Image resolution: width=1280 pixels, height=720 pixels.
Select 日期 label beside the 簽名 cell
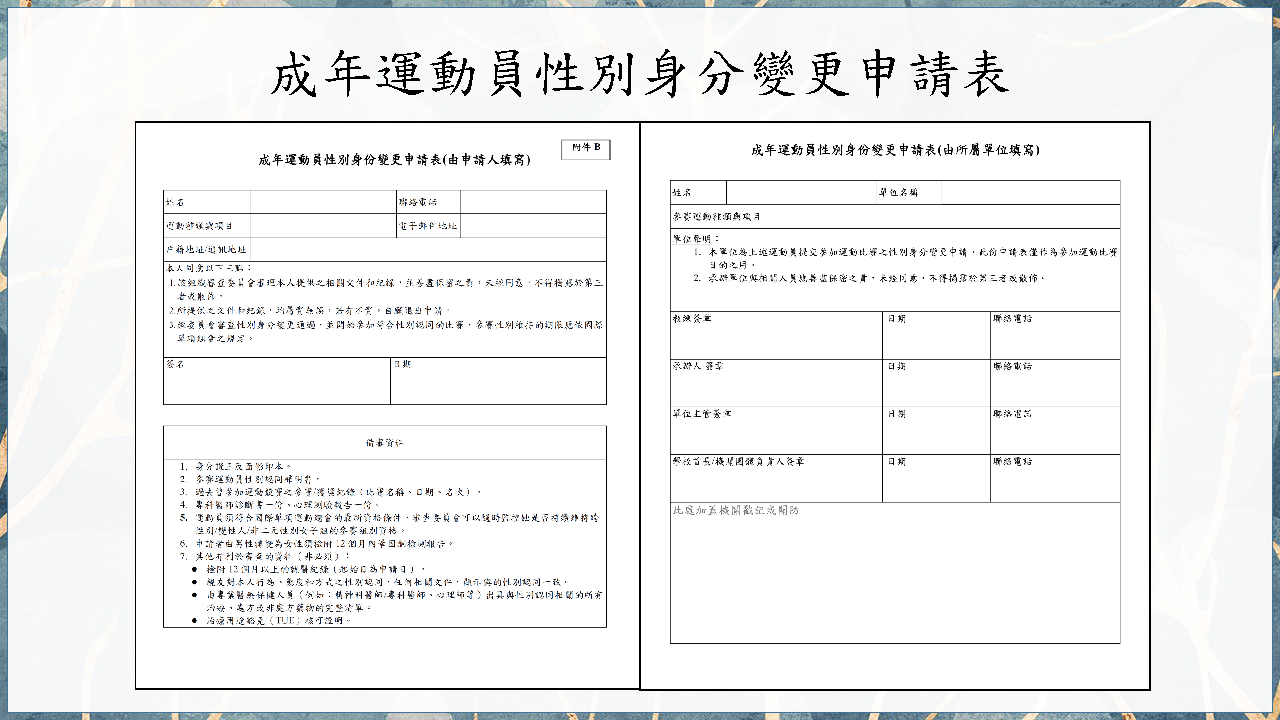pyautogui.click(x=402, y=364)
